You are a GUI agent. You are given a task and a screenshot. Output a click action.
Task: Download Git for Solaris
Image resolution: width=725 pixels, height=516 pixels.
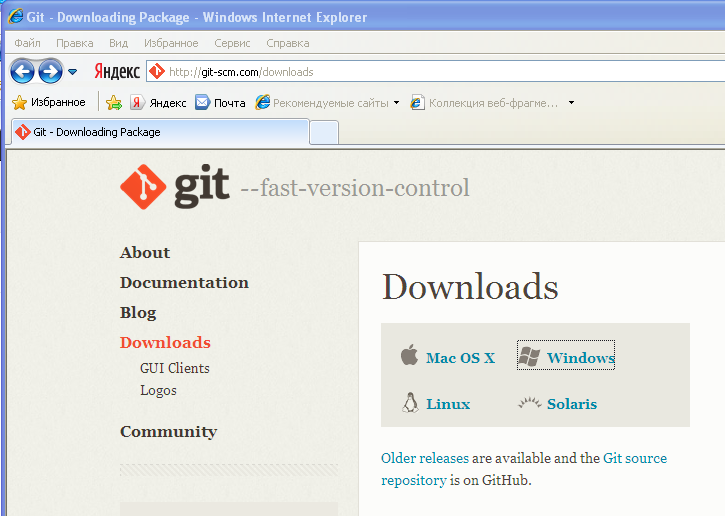(572, 404)
